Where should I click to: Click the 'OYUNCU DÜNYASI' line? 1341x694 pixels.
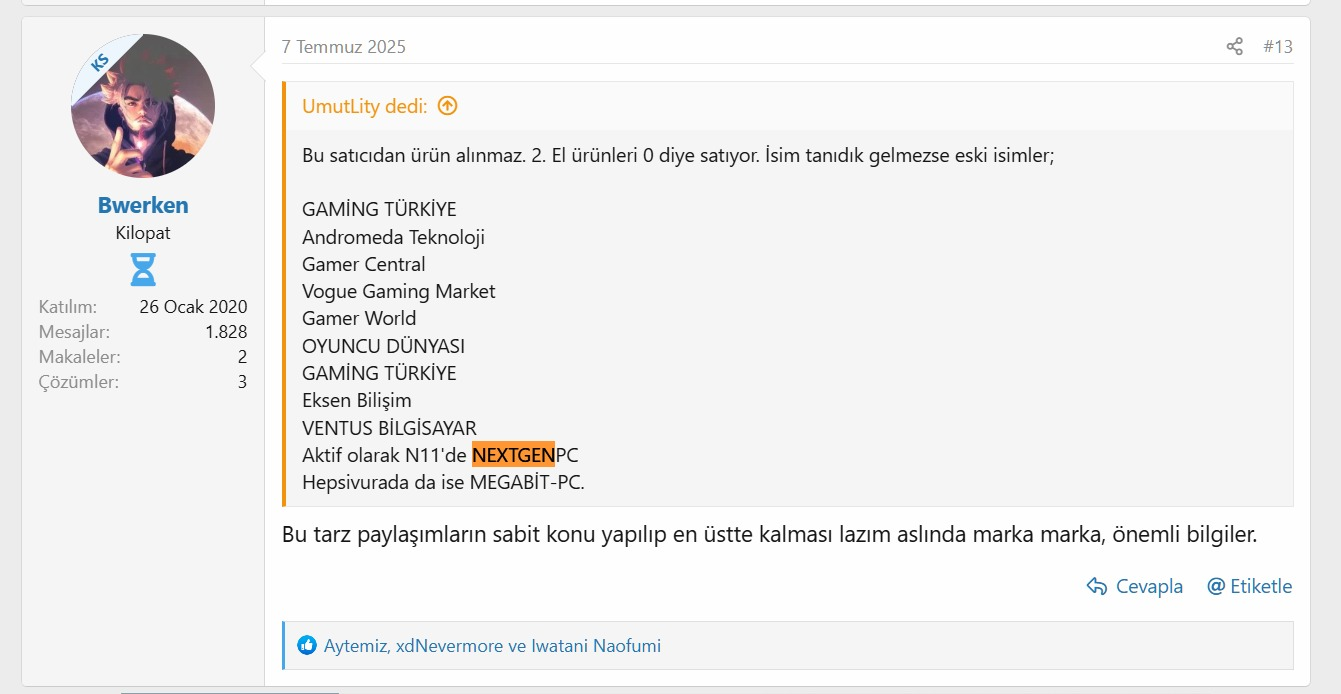click(383, 346)
